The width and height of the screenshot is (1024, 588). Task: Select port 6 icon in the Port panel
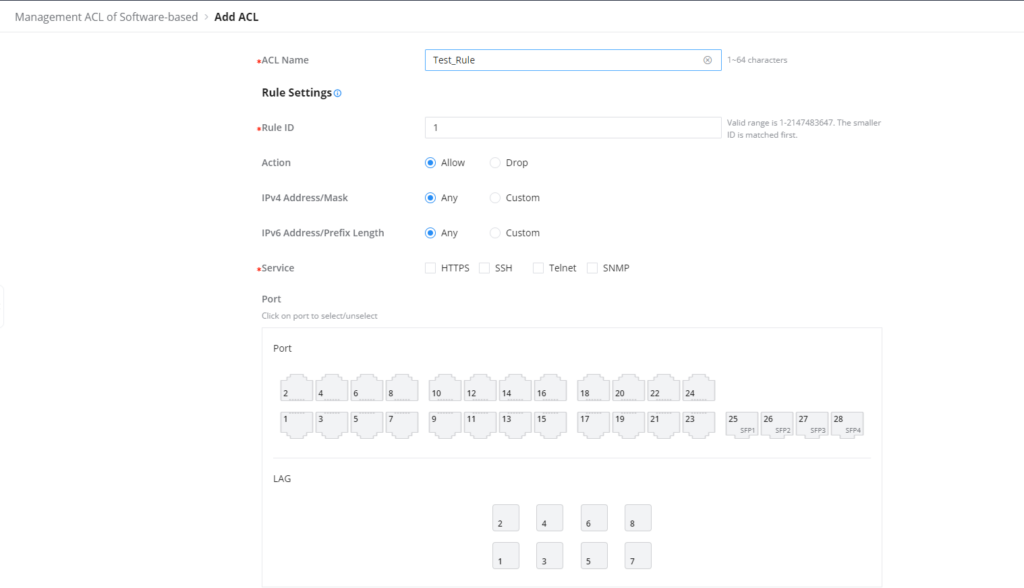click(367, 387)
